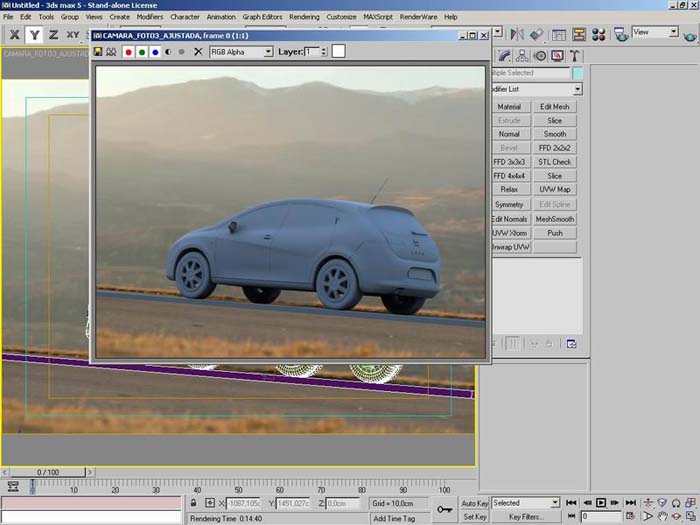Toggle the blue channel display
Image resolution: width=700 pixels, height=525 pixels.
point(155,51)
